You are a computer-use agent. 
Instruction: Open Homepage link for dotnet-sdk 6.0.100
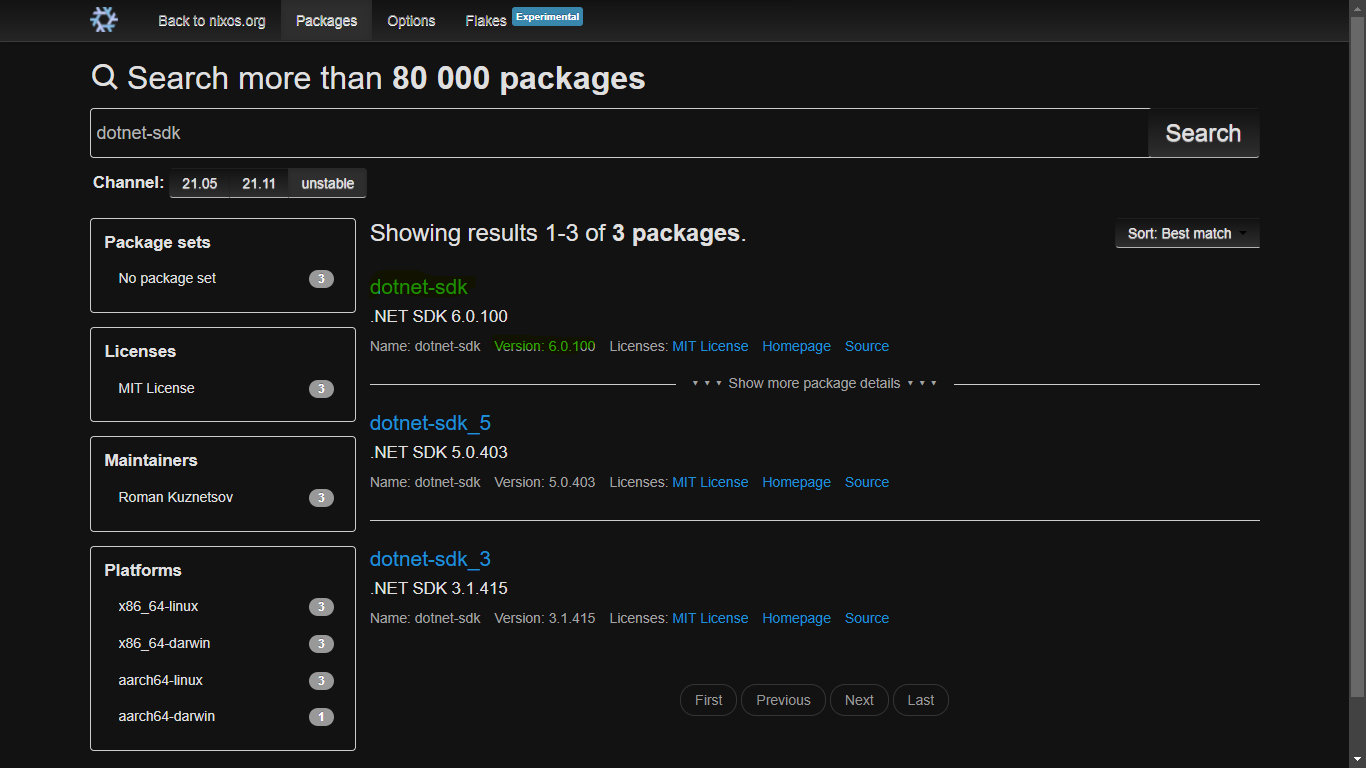tap(796, 346)
